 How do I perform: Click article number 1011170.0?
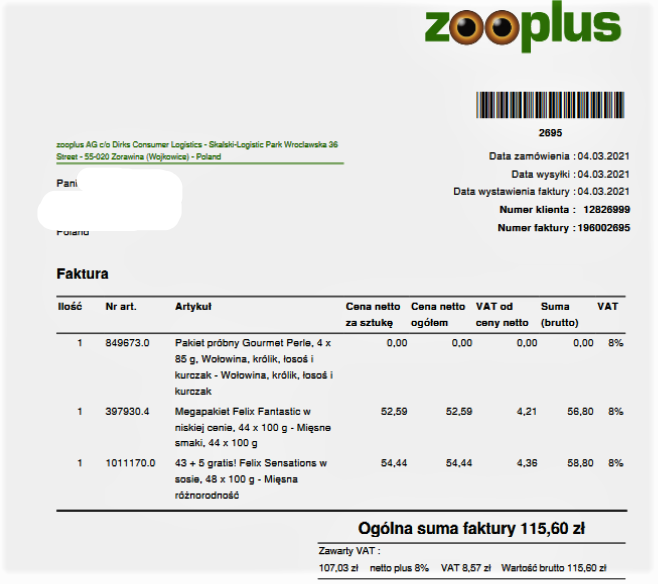(x=130, y=464)
